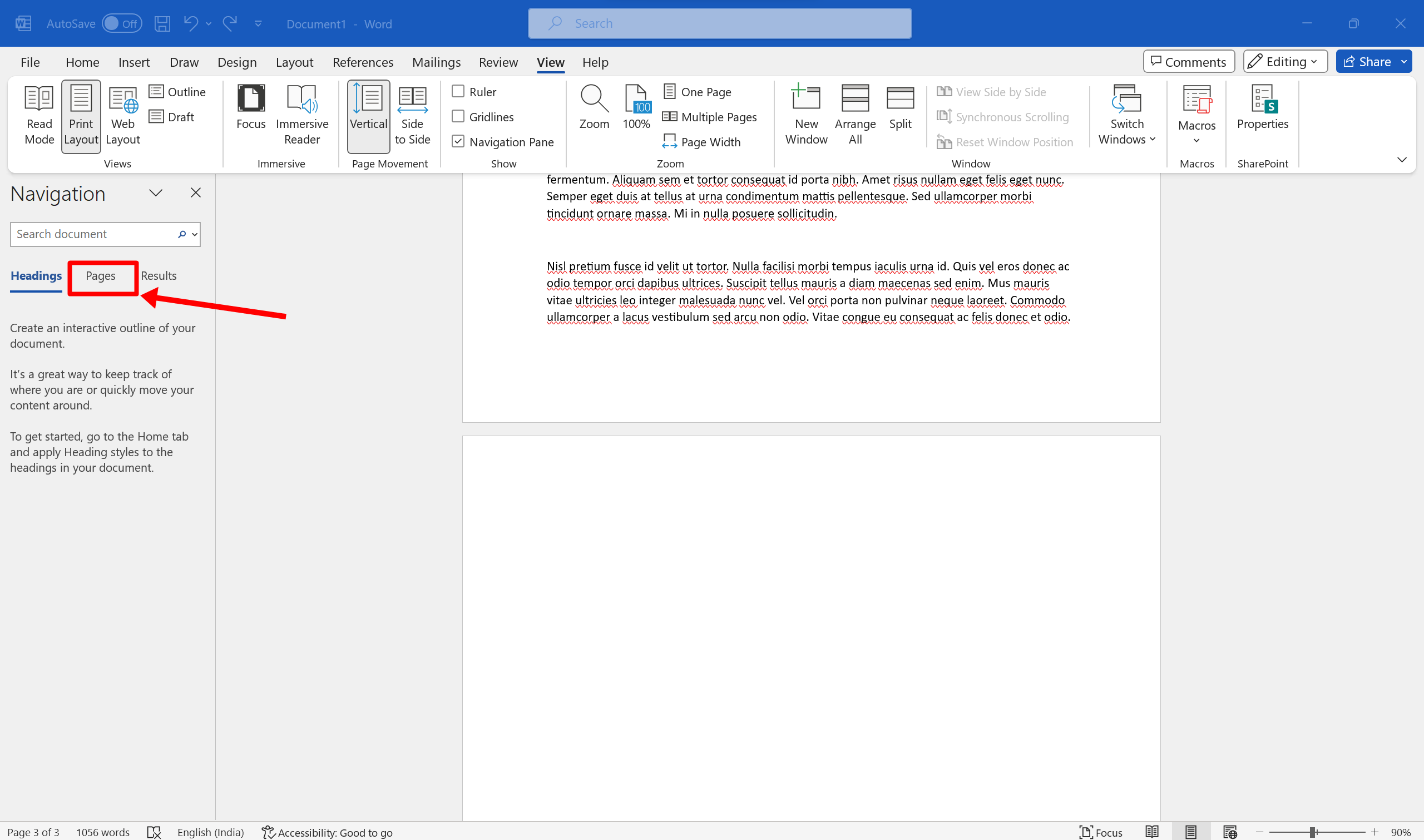Open the Zoom dialog
The image size is (1424, 840).
594,106
